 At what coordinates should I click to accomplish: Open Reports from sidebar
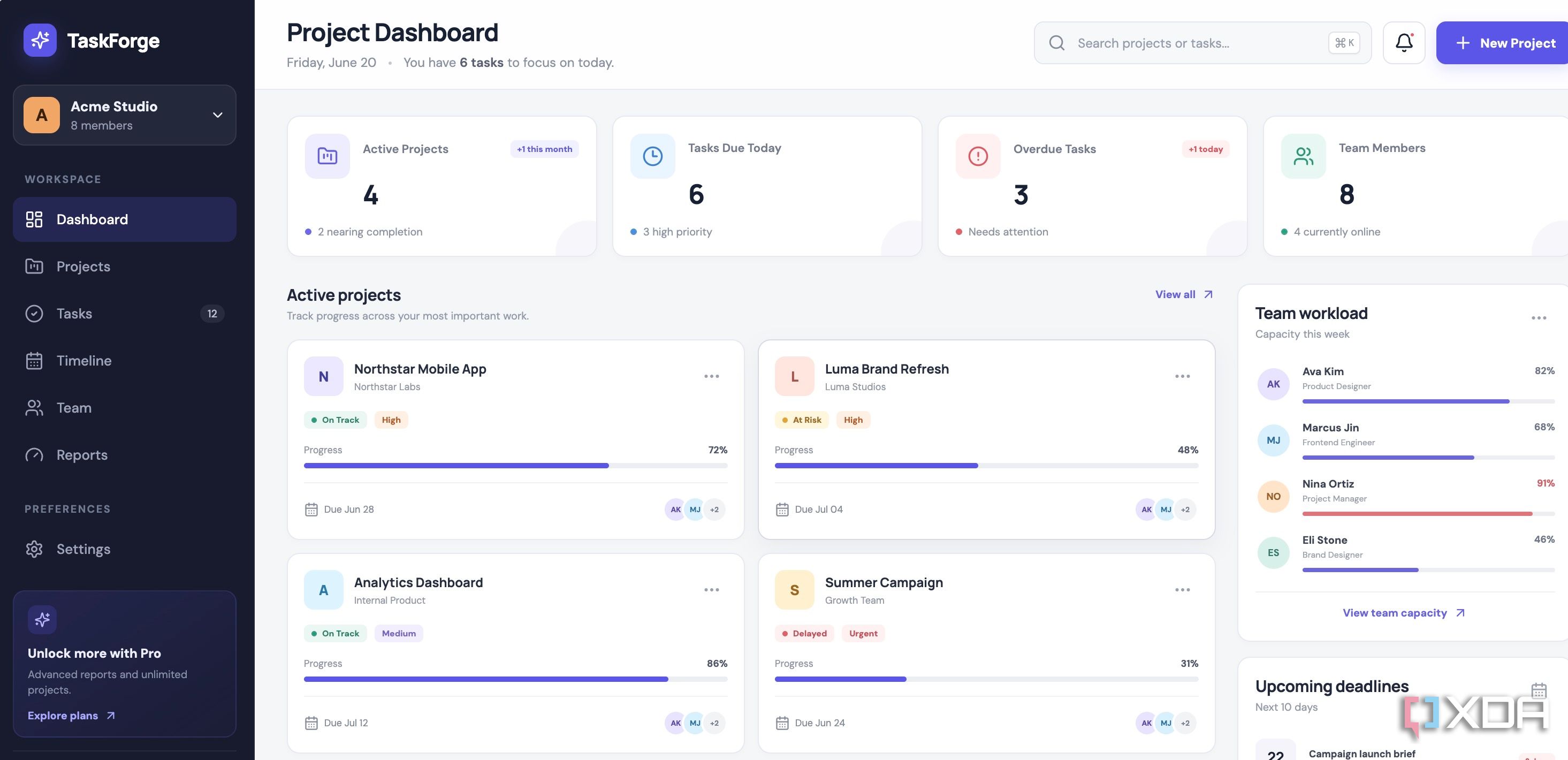tap(124, 455)
